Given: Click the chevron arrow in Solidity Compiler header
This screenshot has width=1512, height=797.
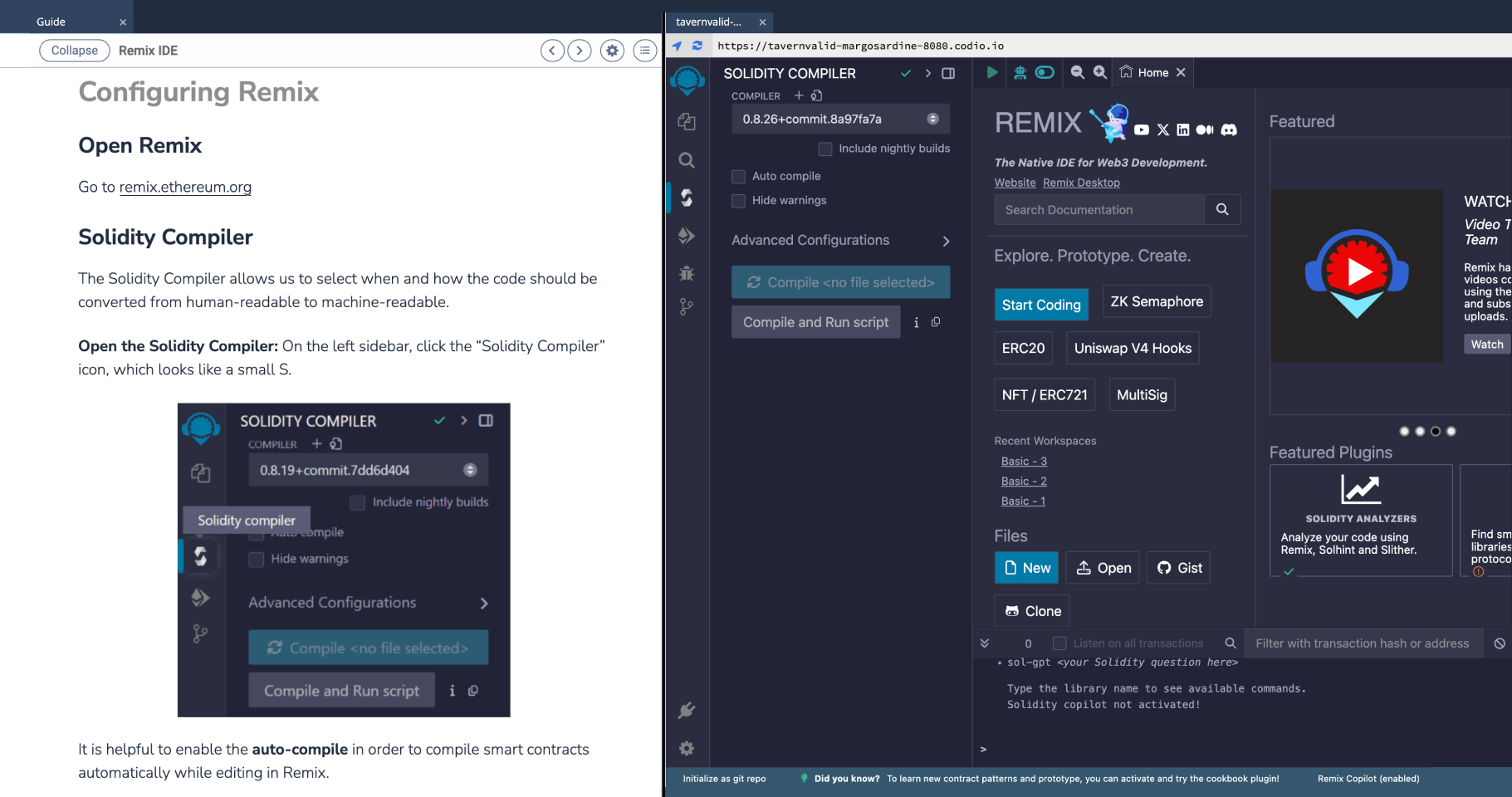Looking at the screenshot, I should [x=927, y=73].
